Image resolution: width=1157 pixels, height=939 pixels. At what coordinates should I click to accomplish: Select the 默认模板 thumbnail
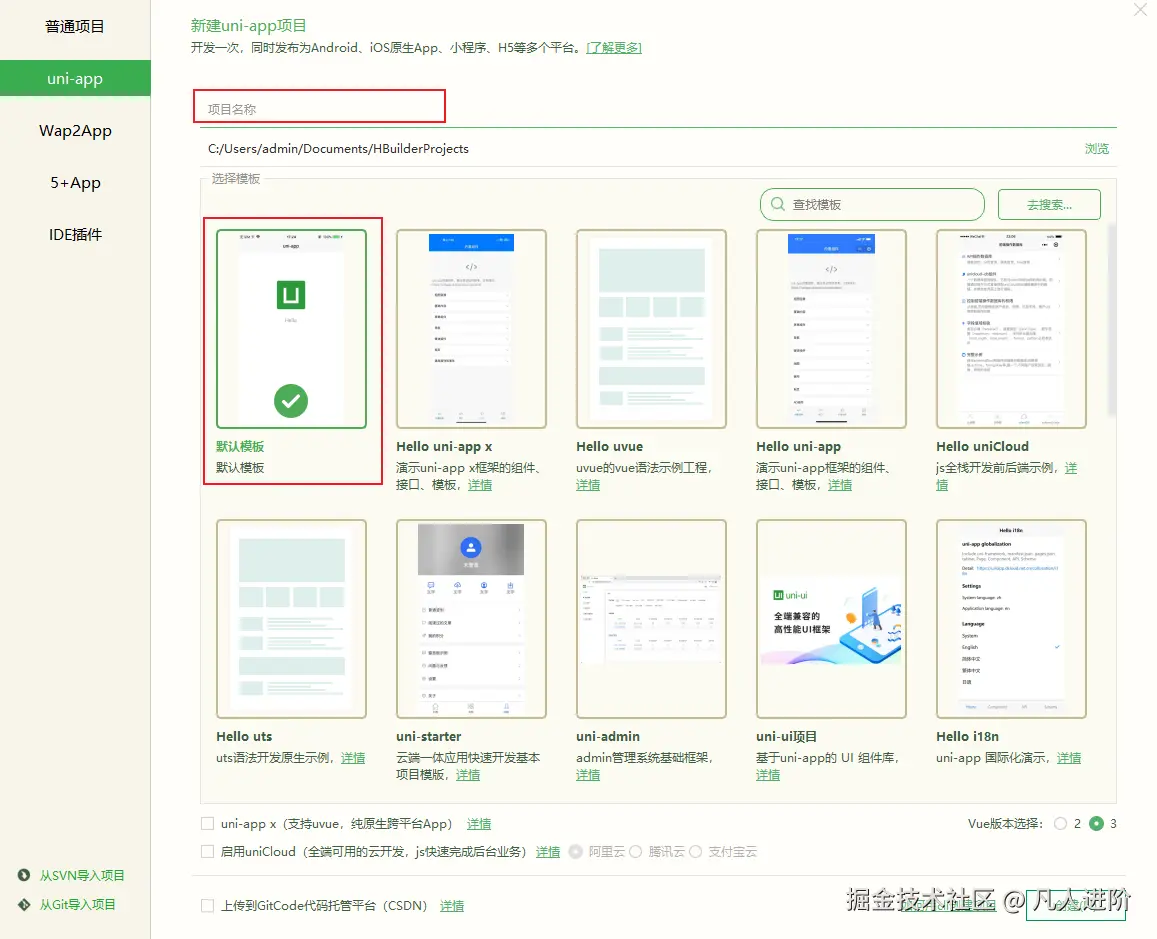coord(291,329)
